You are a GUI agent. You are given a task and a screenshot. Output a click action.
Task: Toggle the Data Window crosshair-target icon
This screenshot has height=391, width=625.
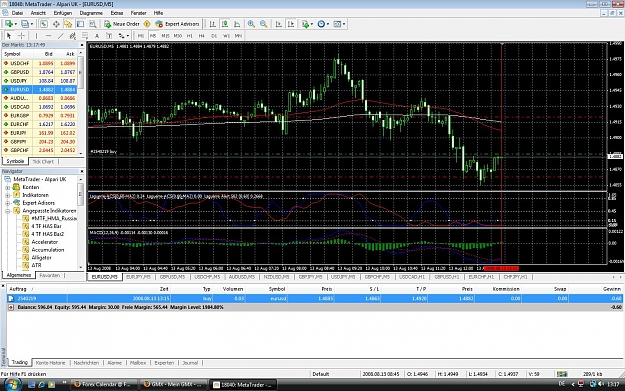click(56, 24)
